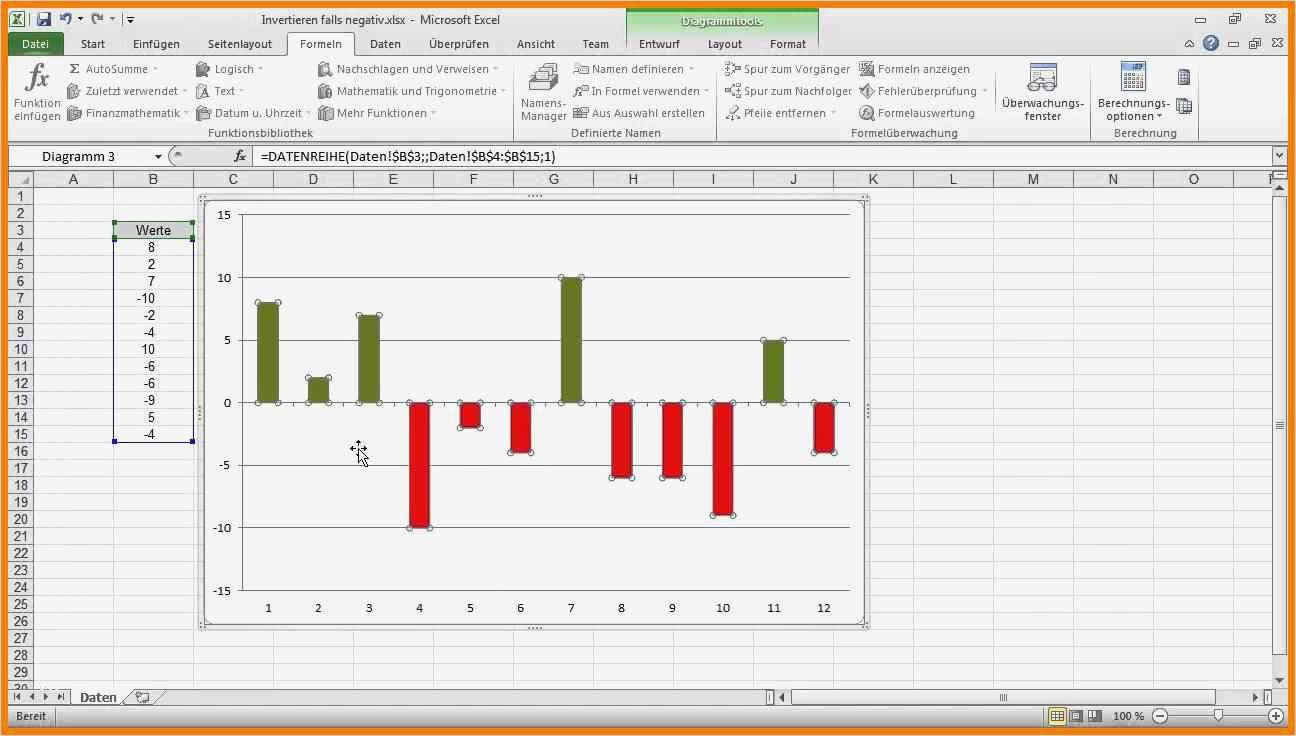Minimize the ribbon with the caret icon
Viewport: 1296px width, 736px height.
click(x=1189, y=44)
